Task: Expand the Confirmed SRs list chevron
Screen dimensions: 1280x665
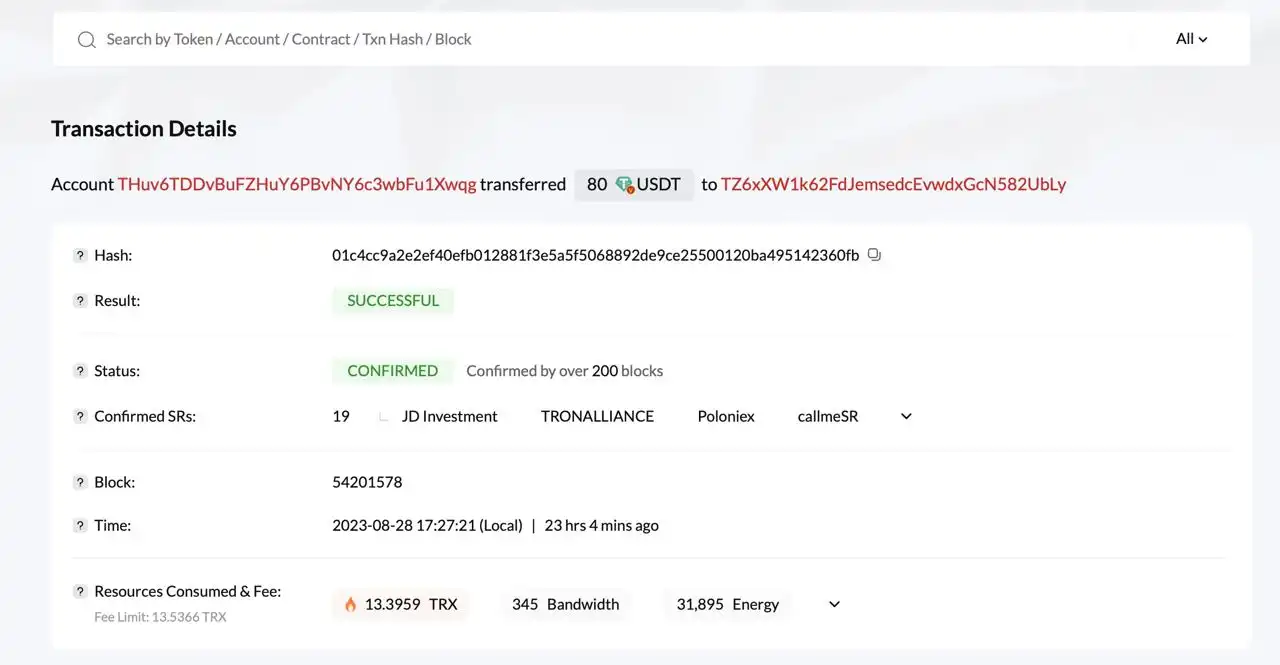Action: pyautogui.click(x=906, y=416)
